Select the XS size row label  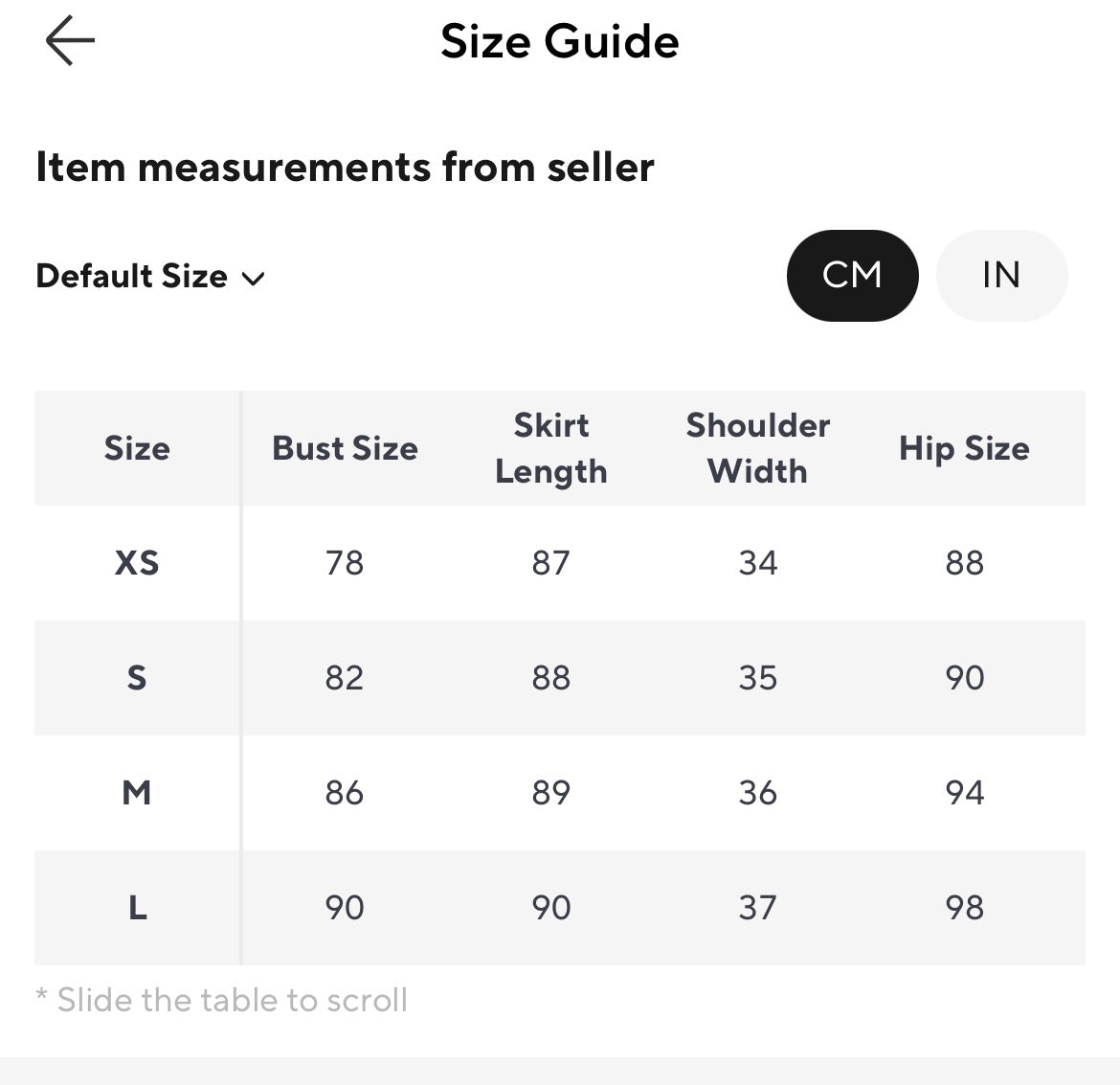(x=137, y=562)
